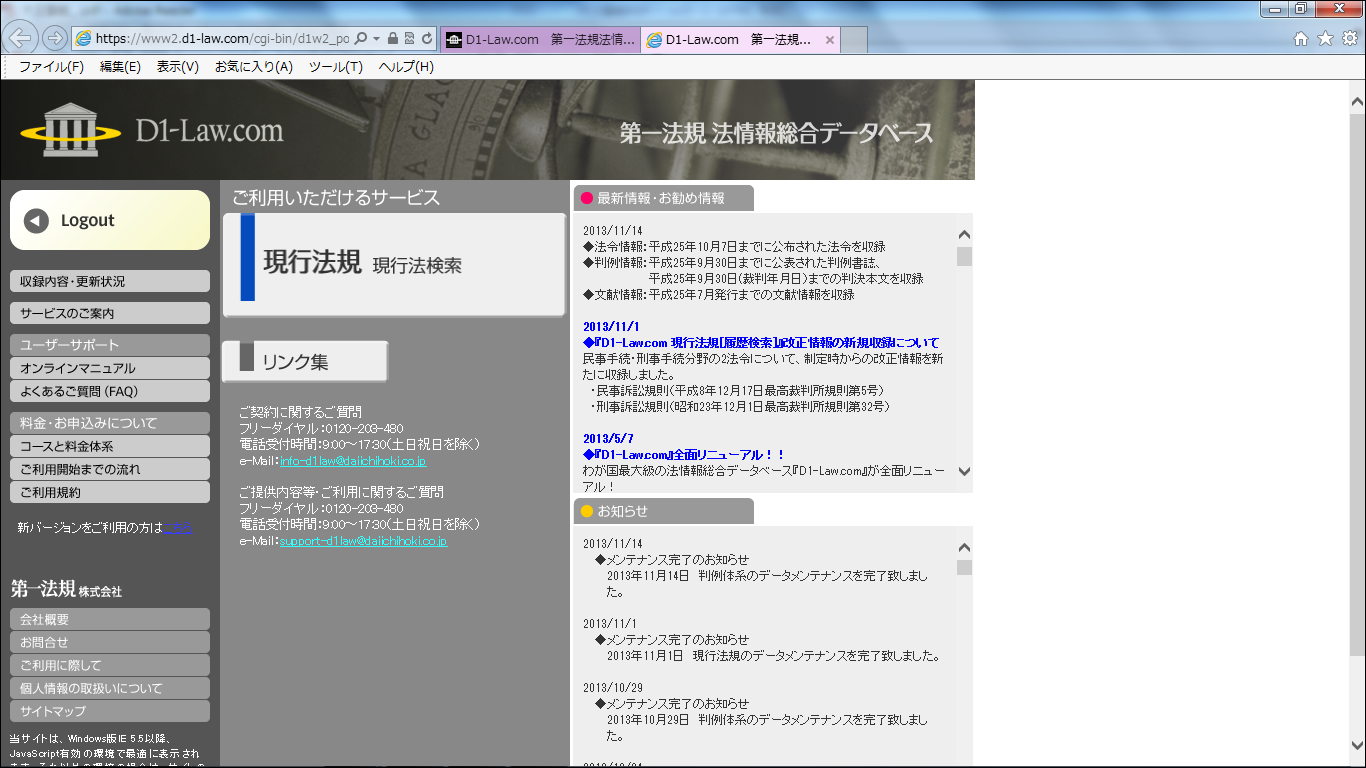Open the 表示(V) menu
The width and height of the screenshot is (1366, 768).
pos(178,67)
